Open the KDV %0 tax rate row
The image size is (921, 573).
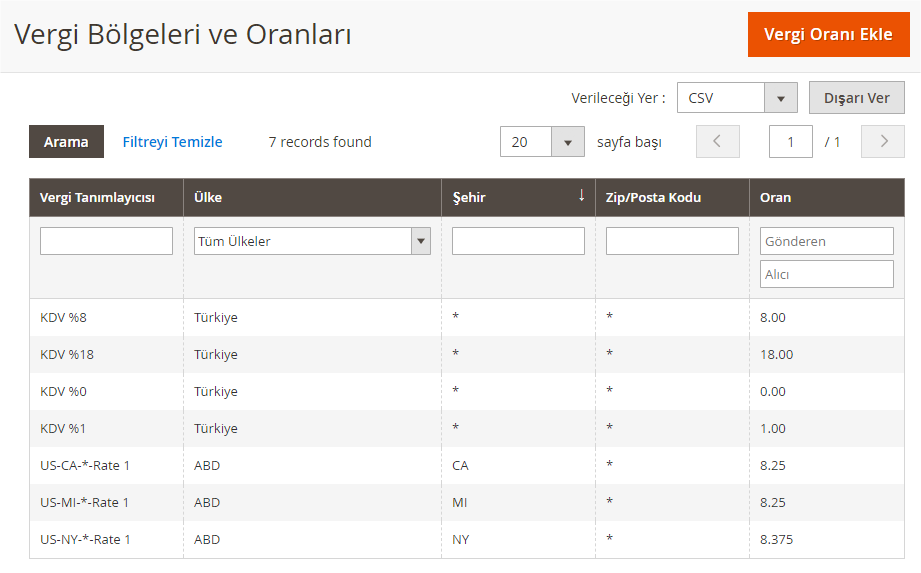[467, 392]
